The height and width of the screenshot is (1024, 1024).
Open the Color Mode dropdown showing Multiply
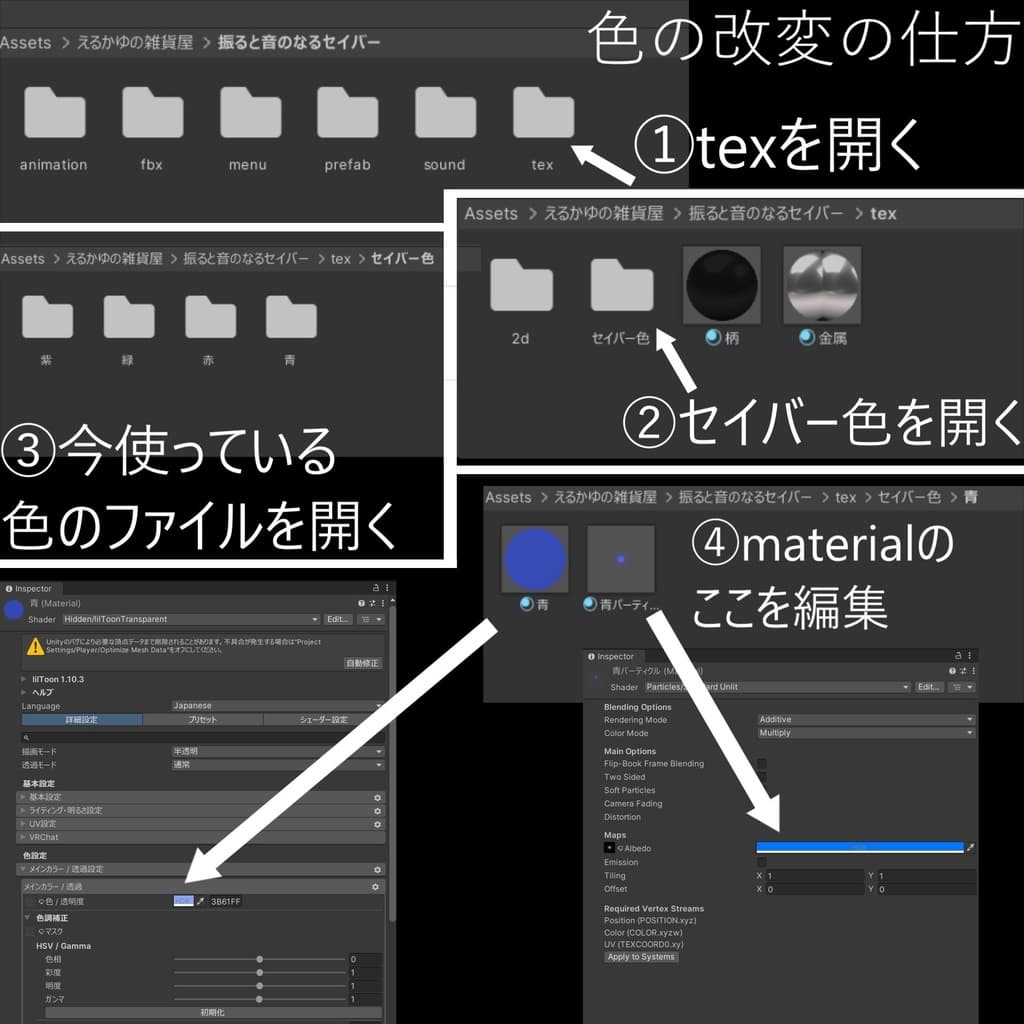[865, 732]
